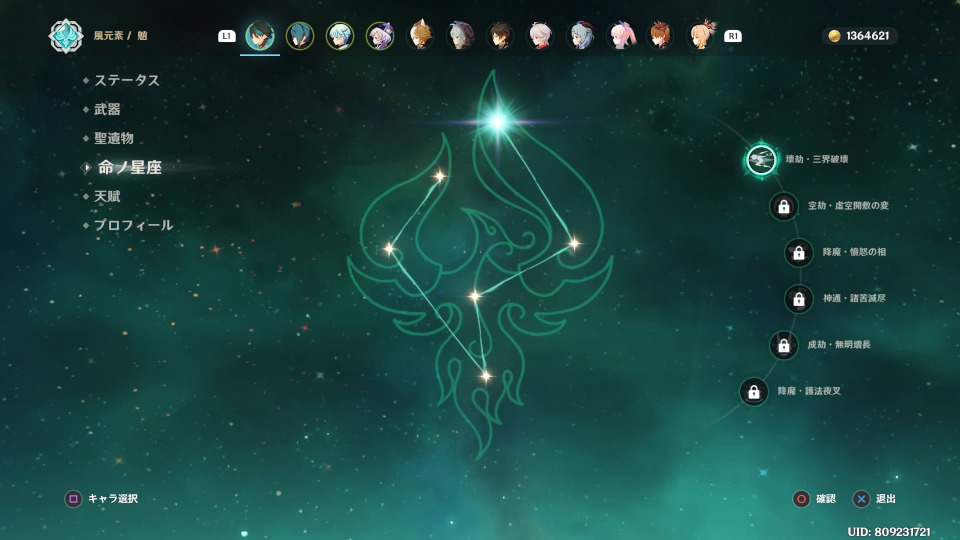The width and height of the screenshot is (960, 540).
Task: Open the 天賦 menu entry
Action: [x=107, y=196]
